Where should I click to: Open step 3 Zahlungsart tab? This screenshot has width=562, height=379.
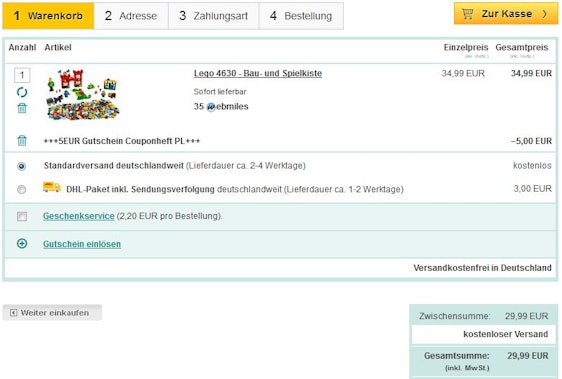(214, 16)
